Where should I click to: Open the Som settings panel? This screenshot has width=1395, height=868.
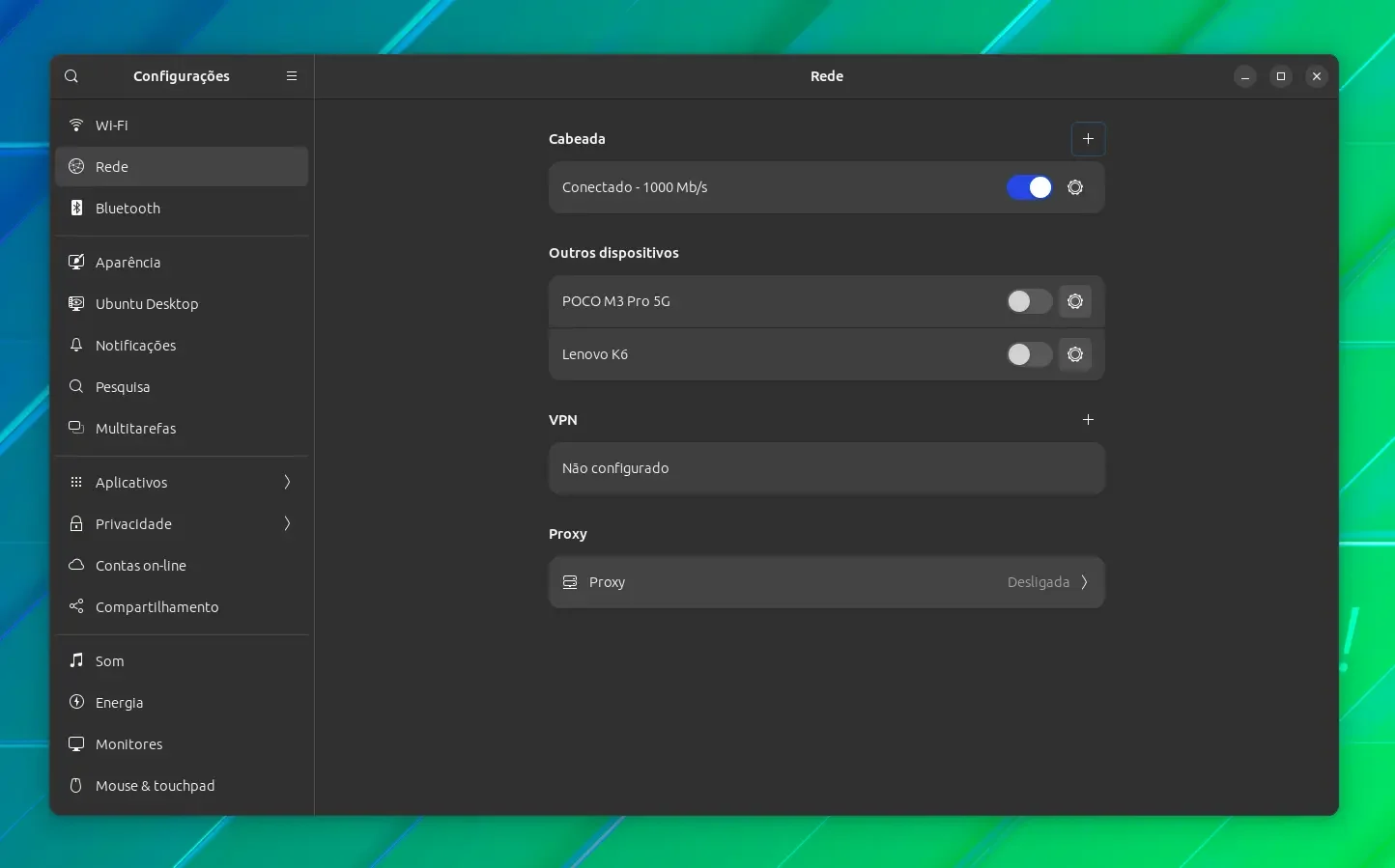(182, 661)
